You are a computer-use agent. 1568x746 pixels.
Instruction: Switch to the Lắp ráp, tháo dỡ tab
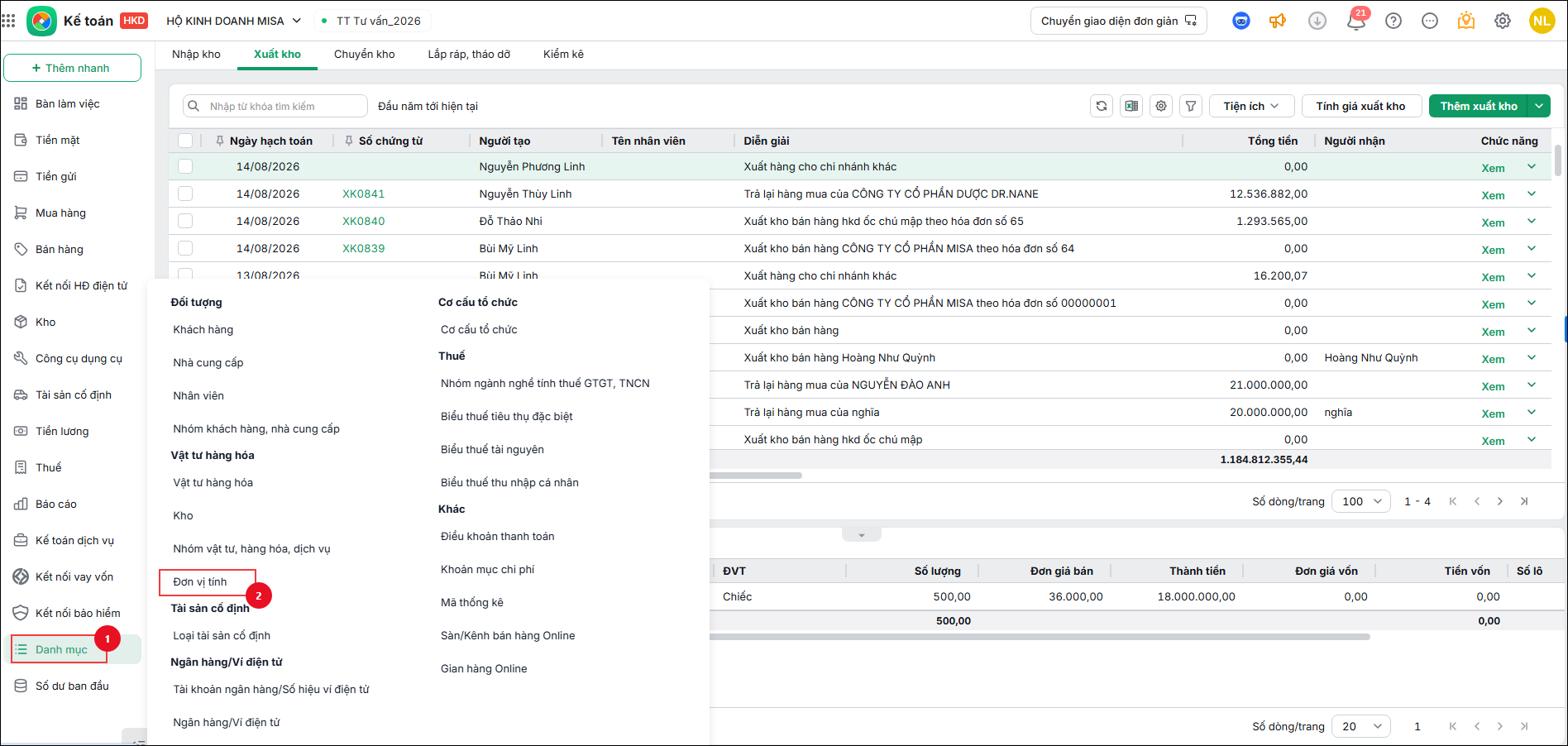pos(469,55)
